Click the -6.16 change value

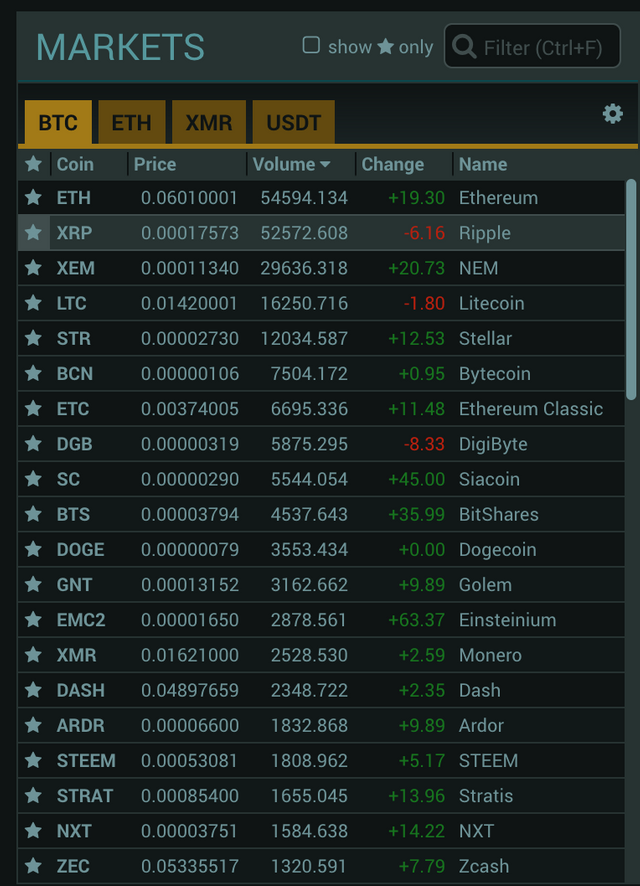point(424,233)
